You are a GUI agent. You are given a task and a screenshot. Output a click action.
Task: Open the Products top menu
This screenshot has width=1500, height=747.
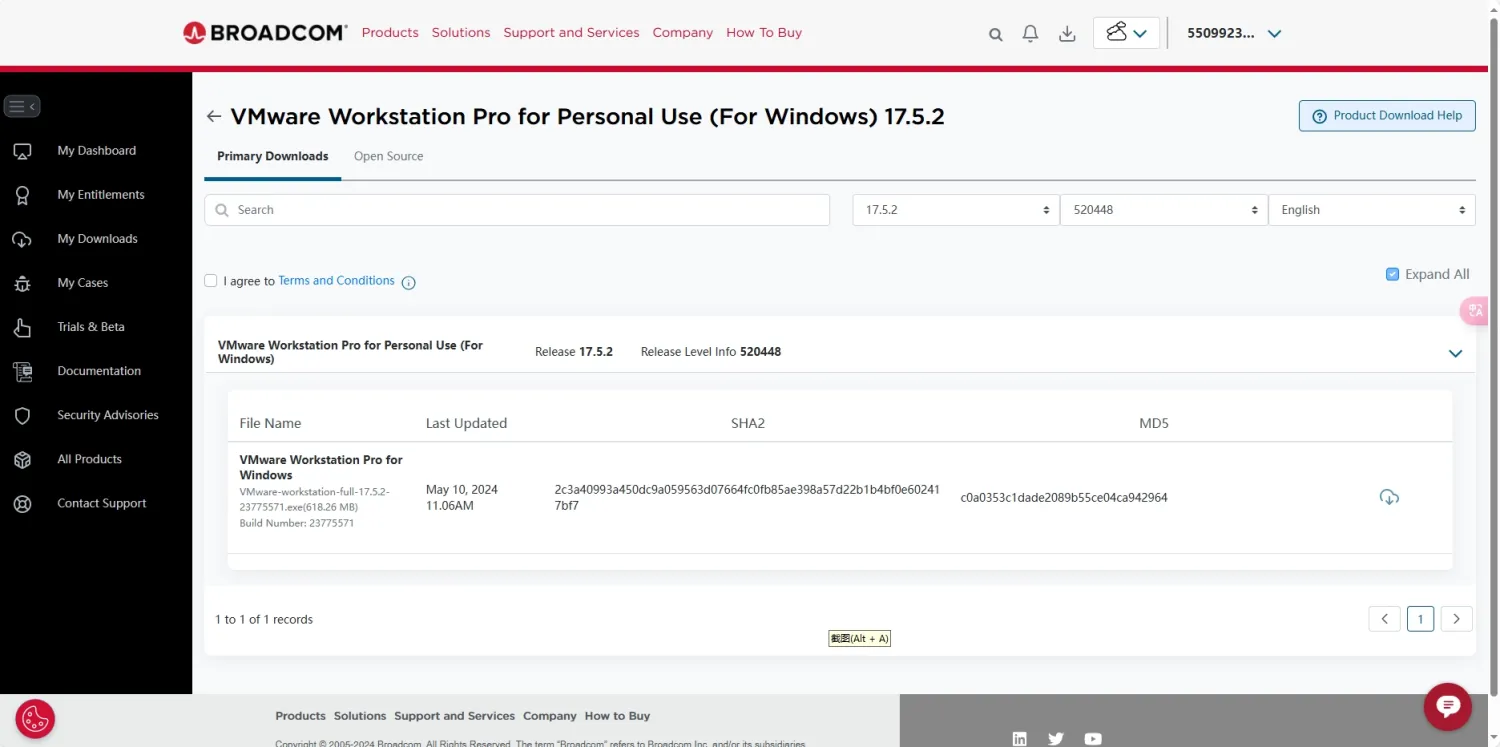pos(390,33)
